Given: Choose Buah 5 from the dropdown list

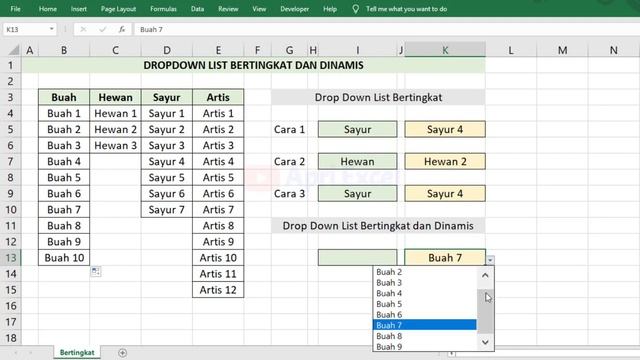Looking at the screenshot, I should [424, 304].
